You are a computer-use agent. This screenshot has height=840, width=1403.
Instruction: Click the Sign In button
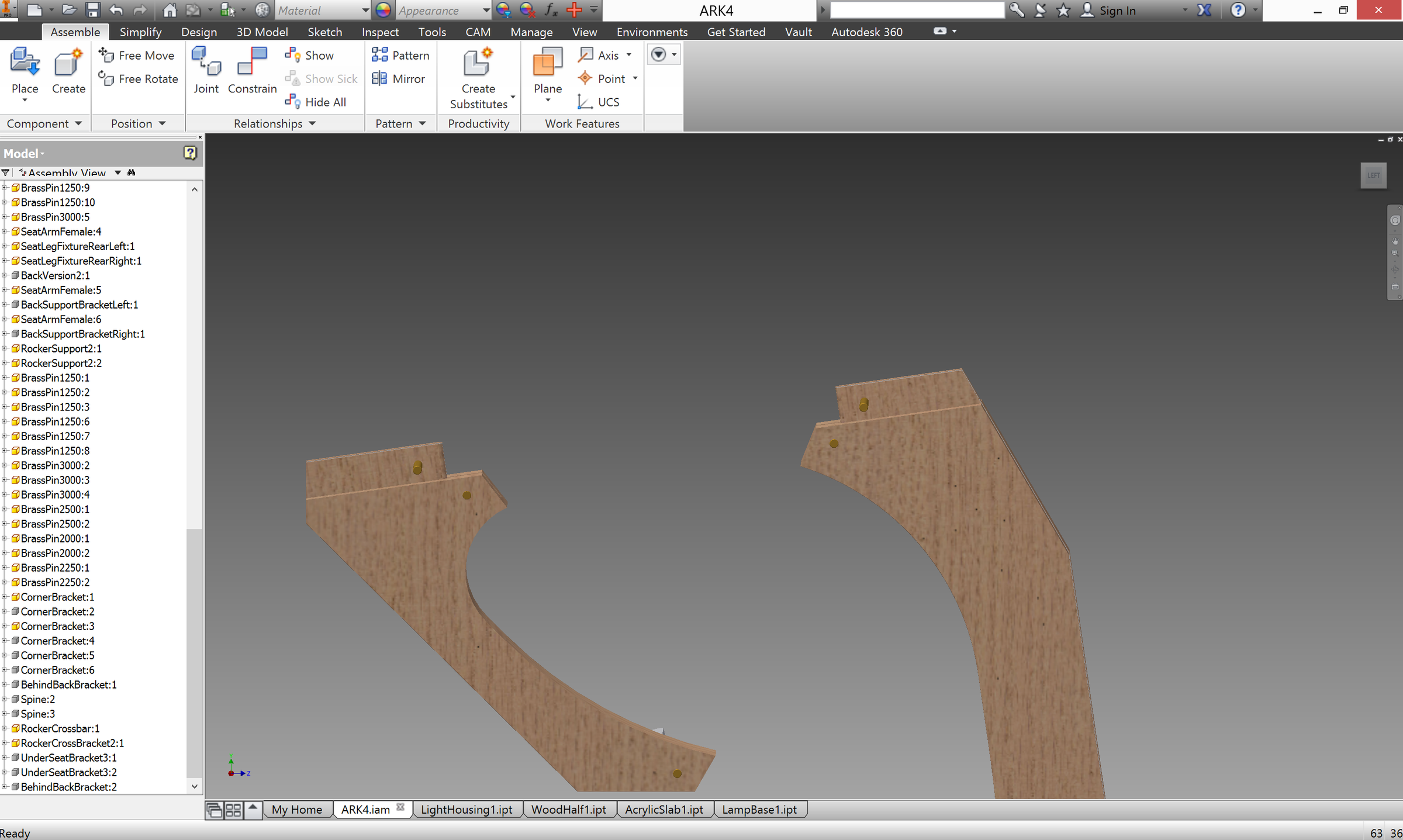pyautogui.click(x=1117, y=11)
